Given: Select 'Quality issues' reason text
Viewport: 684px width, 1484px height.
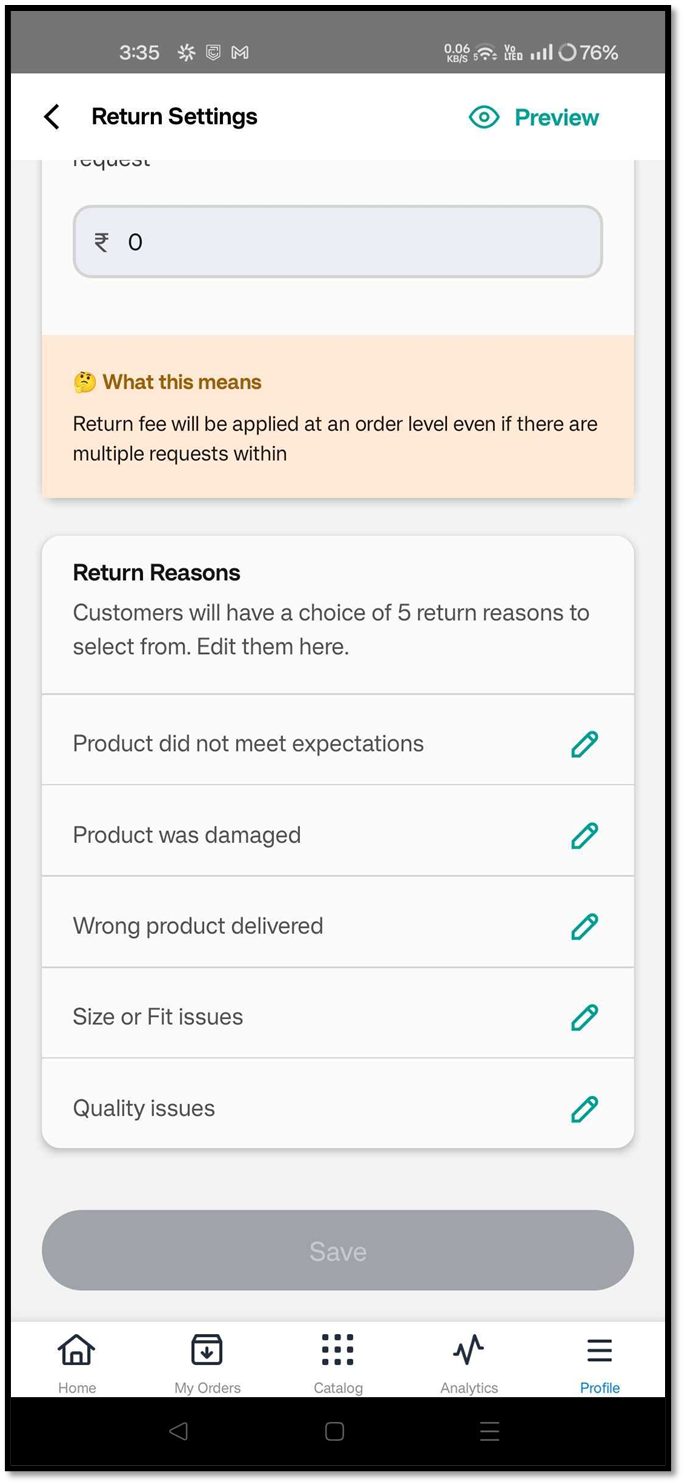Looking at the screenshot, I should (x=144, y=1108).
